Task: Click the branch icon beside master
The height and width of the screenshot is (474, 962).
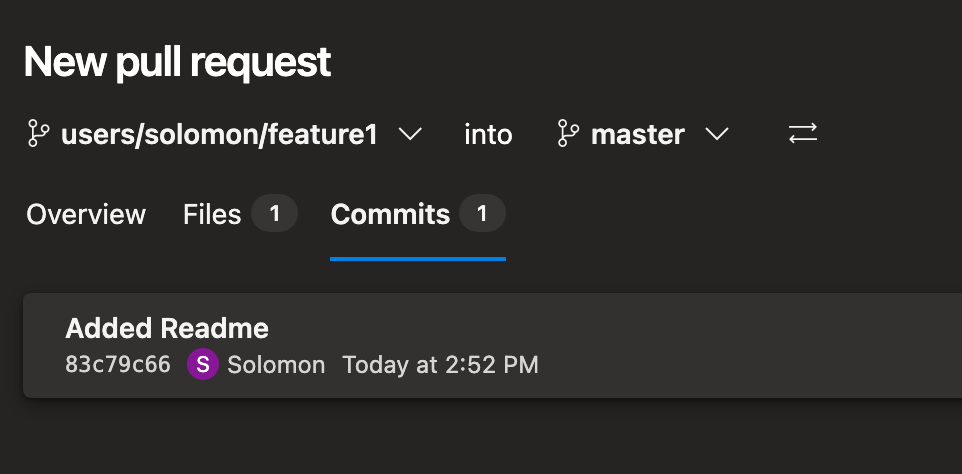Action: click(568, 134)
